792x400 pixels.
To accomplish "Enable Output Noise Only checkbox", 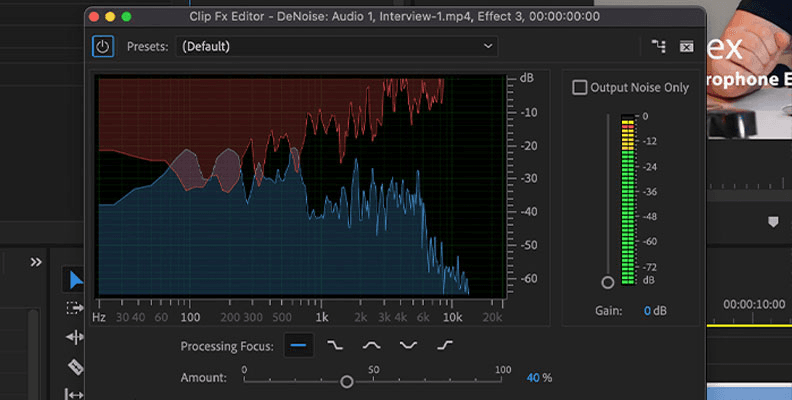I will point(580,88).
